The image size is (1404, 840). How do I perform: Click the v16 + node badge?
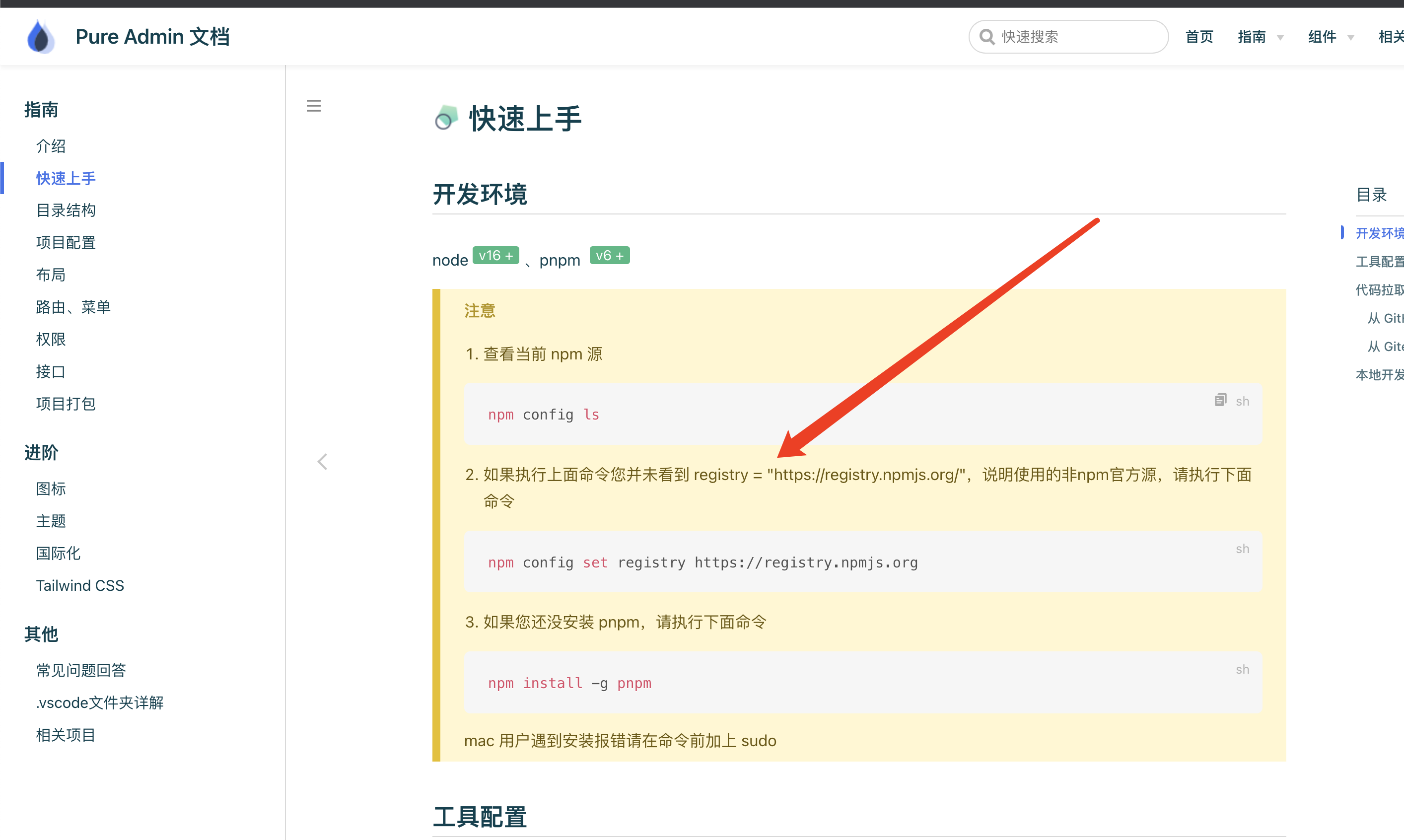point(496,256)
